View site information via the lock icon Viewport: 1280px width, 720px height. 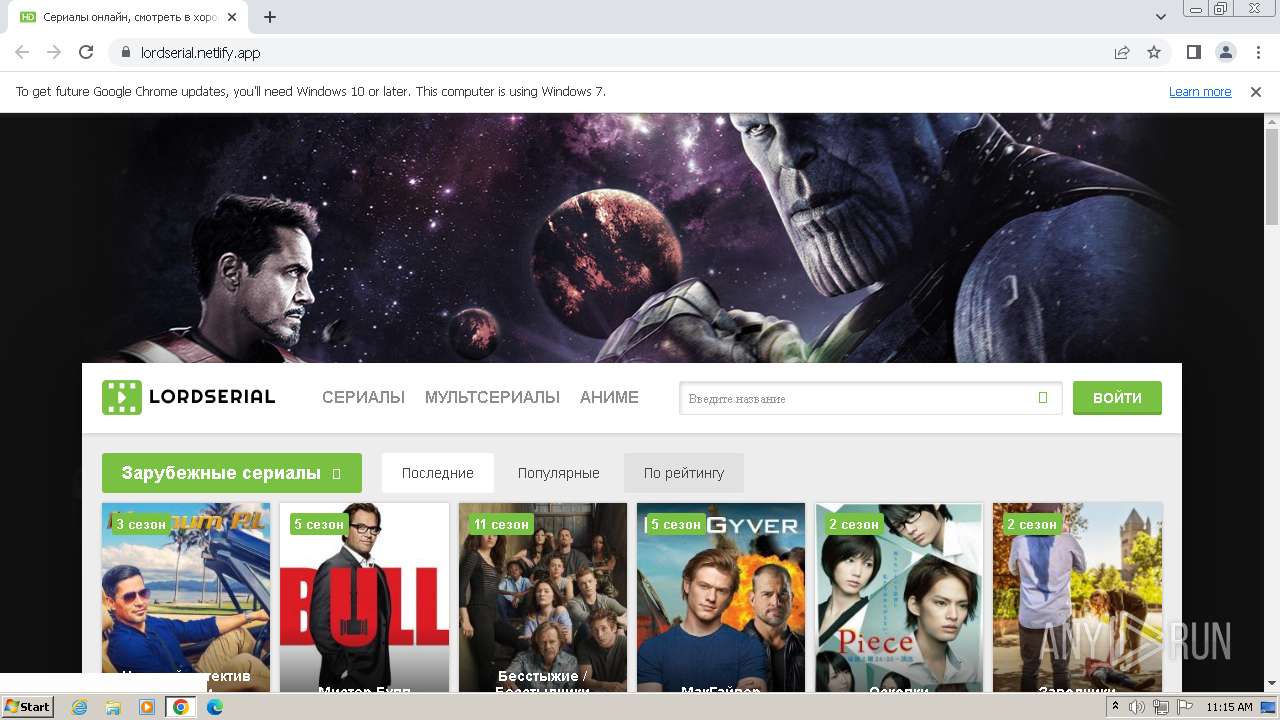tap(125, 52)
